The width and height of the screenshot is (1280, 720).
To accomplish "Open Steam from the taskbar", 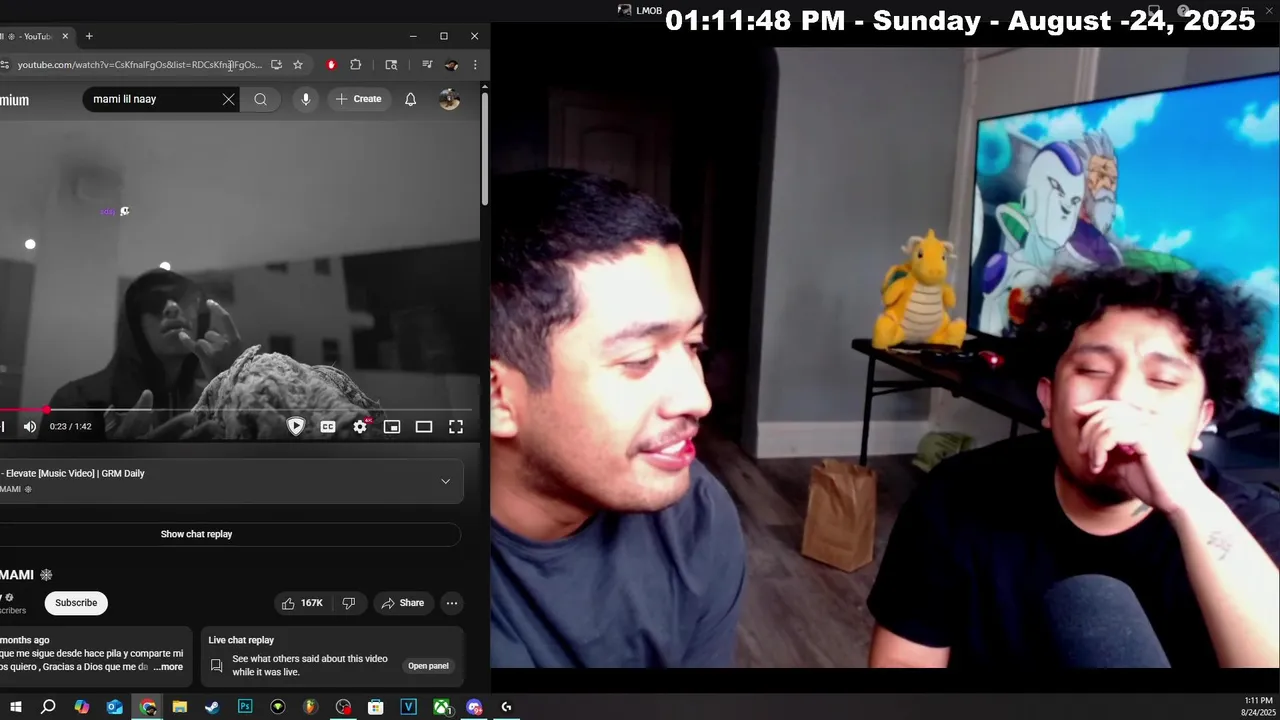I will pyautogui.click(x=212, y=707).
